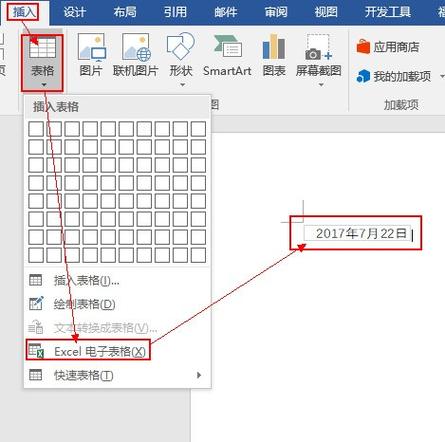Viewport: 445px width, 442px height.
Task: Click the 应用商店 shopping bag icon
Action: (x=363, y=47)
